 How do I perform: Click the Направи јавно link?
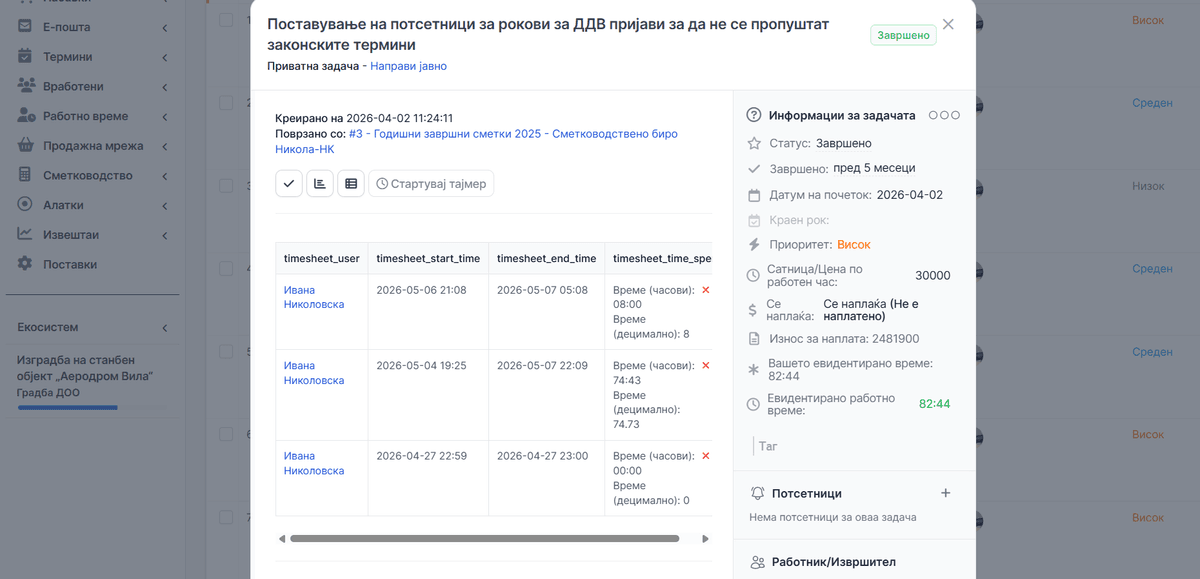408,66
